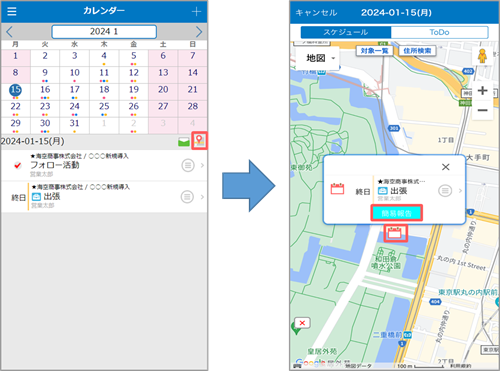500x371 pixels.
Task: Drop the Street View pegman on the map
Action: pos(482,56)
